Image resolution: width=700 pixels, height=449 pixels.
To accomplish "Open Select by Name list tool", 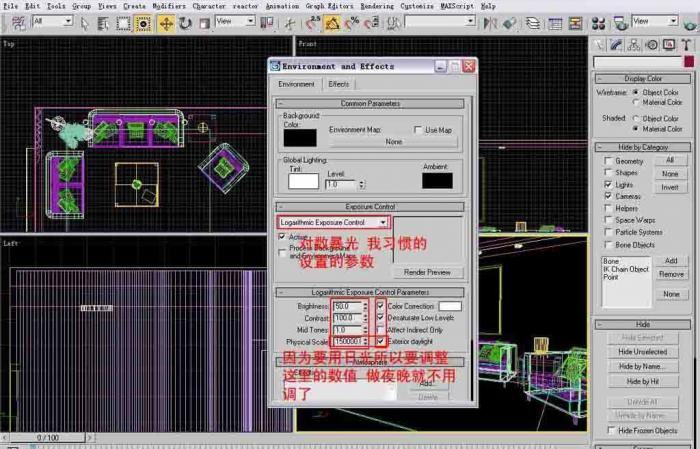I will click(103, 23).
